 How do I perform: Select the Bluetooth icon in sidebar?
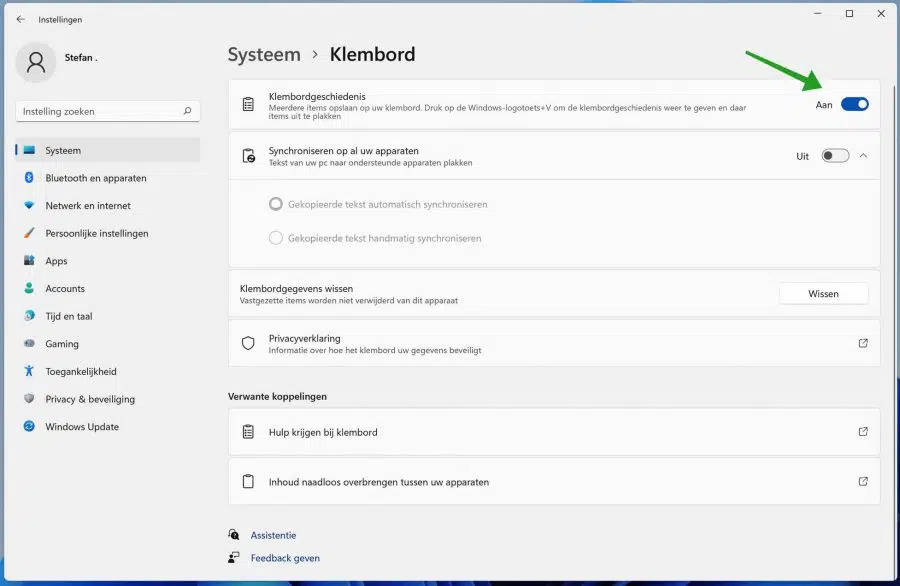pyautogui.click(x=29, y=177)
